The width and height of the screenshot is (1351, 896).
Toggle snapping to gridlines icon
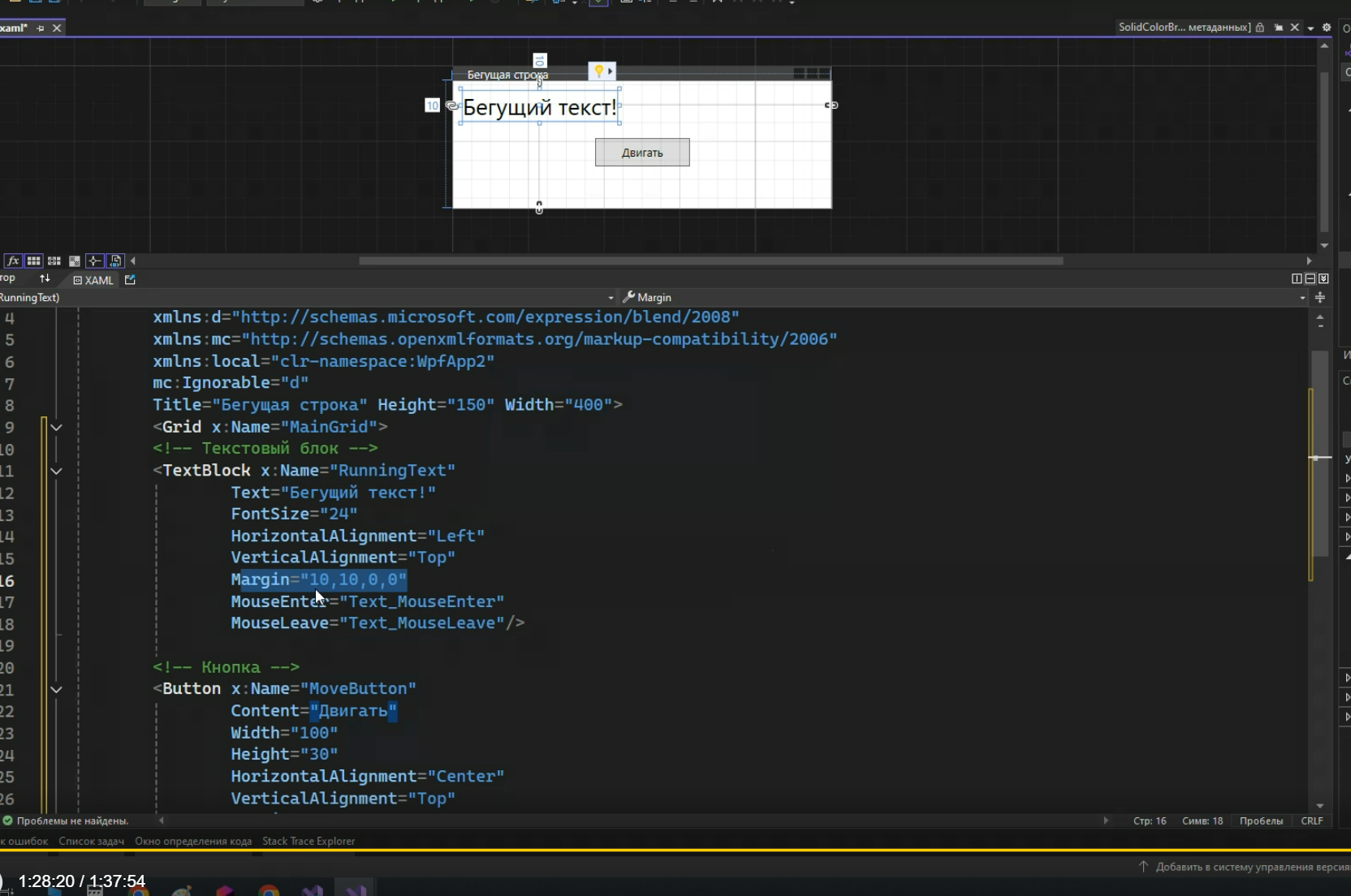point(54,261)
